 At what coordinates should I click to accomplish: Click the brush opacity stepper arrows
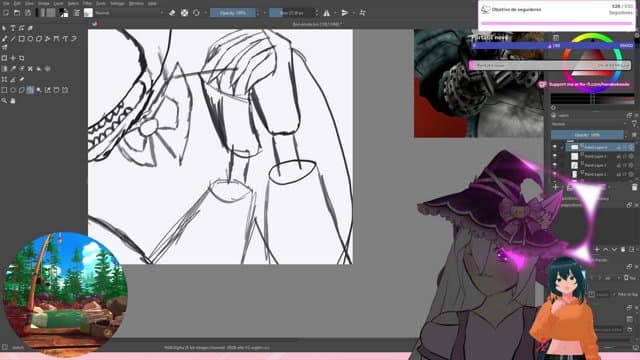point(258,13)
